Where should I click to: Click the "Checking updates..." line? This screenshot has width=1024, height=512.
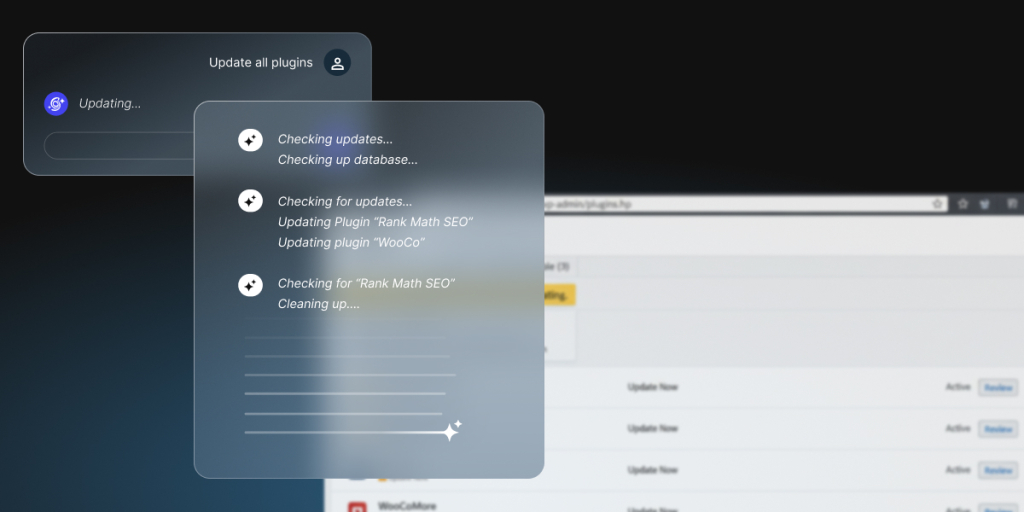tap(335, 139)
